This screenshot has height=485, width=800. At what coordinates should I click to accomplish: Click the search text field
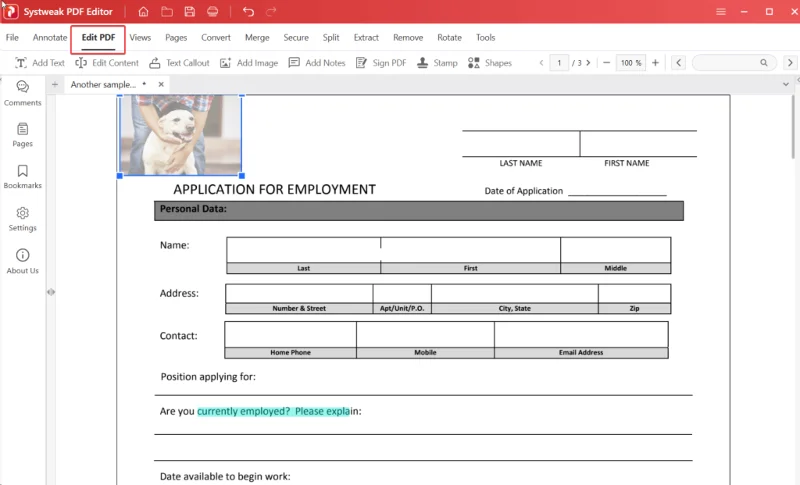(x=727, y=63)
